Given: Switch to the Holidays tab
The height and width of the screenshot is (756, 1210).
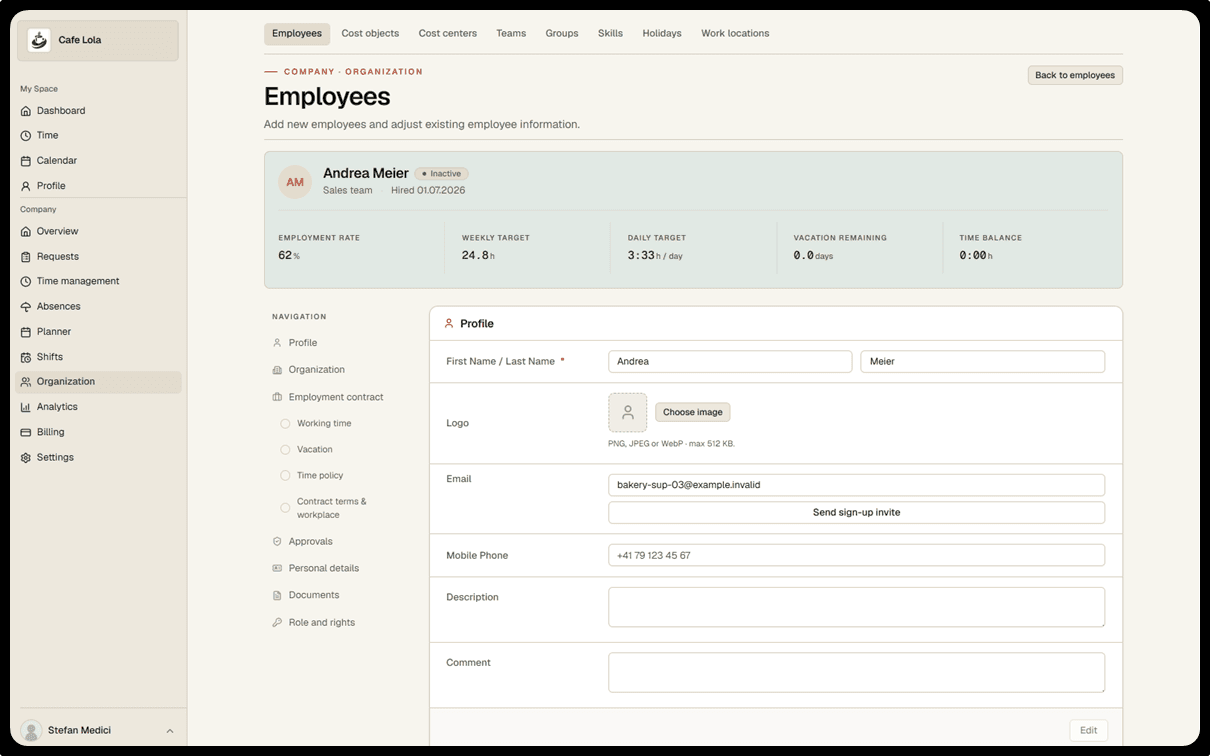Looking at the screenshot, I should 662,34.
